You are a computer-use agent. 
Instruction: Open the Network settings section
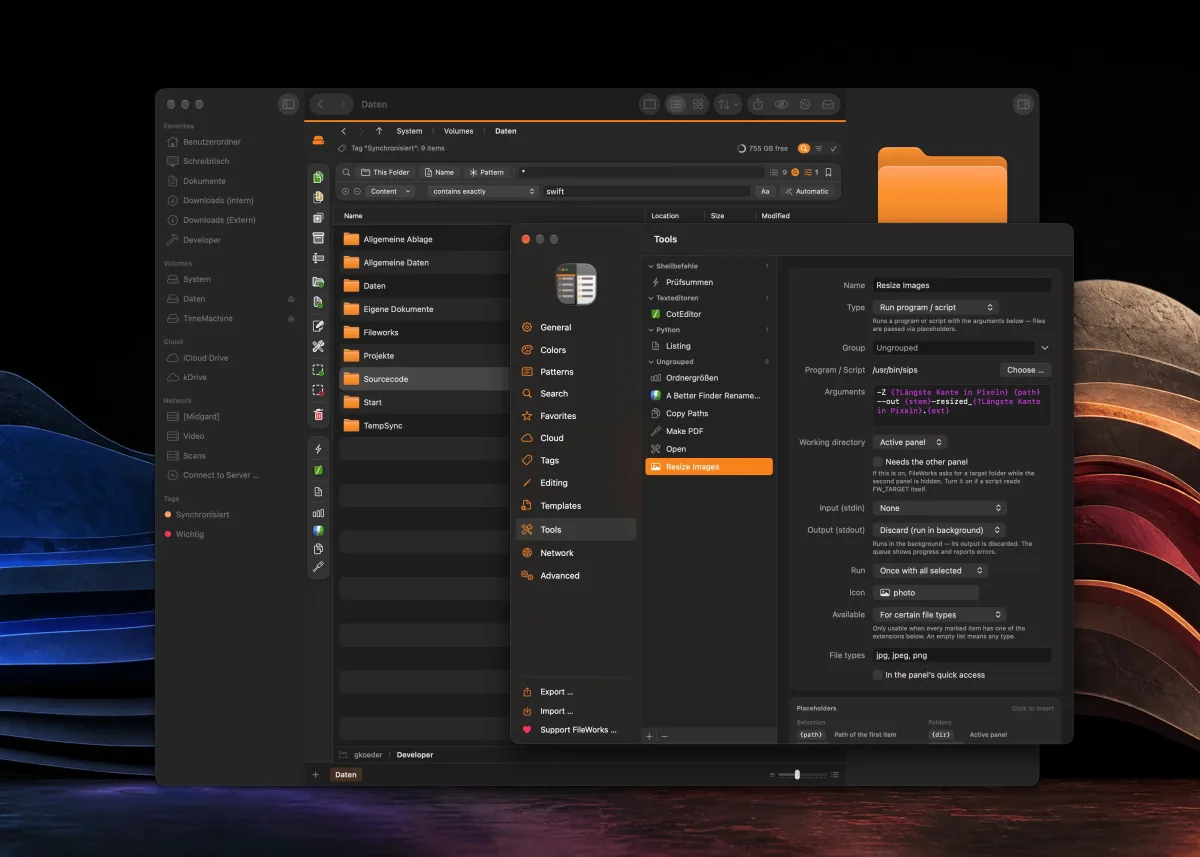[575, 553]
